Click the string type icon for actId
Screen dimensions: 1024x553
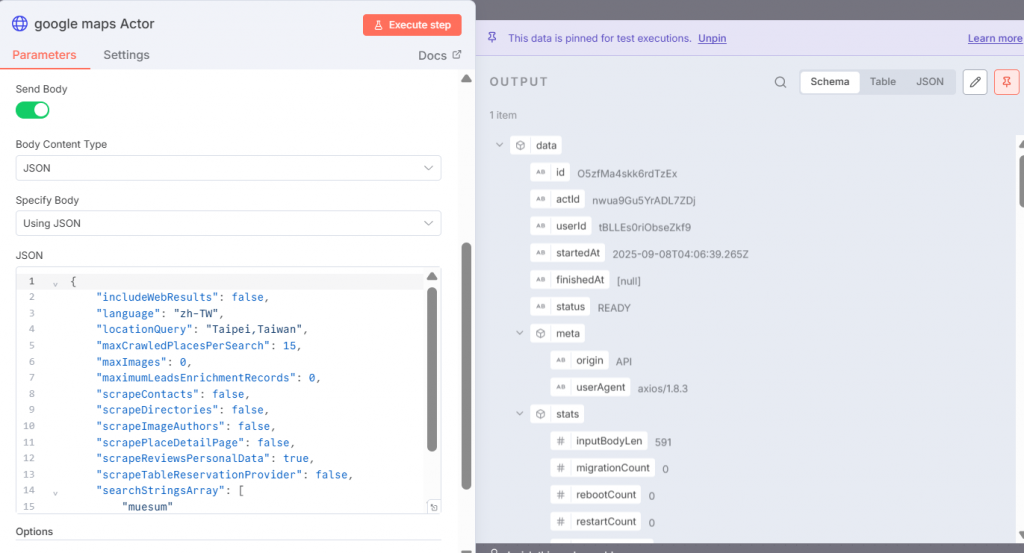pos(541,199)
